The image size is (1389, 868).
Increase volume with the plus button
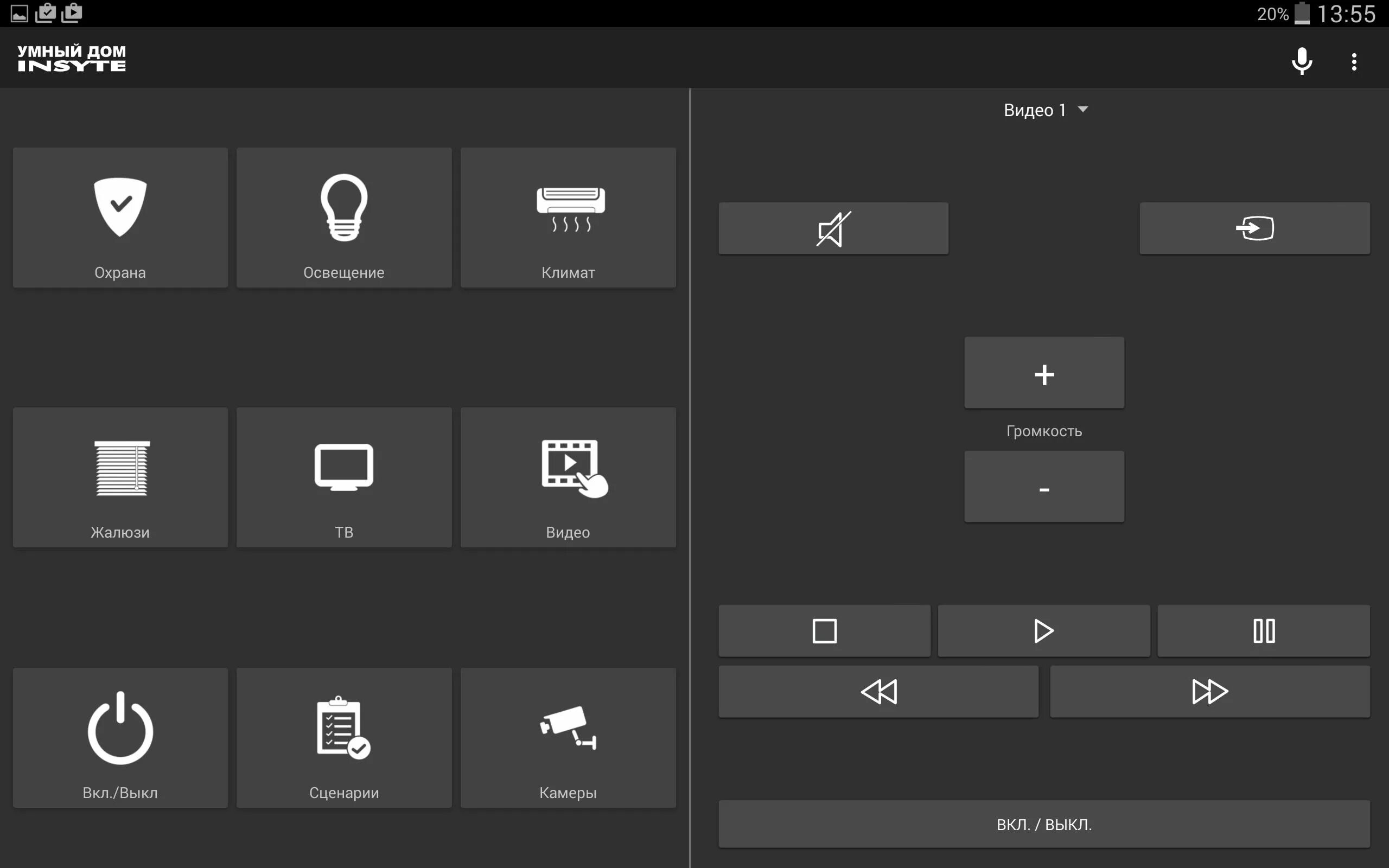tap(1043, 373)
